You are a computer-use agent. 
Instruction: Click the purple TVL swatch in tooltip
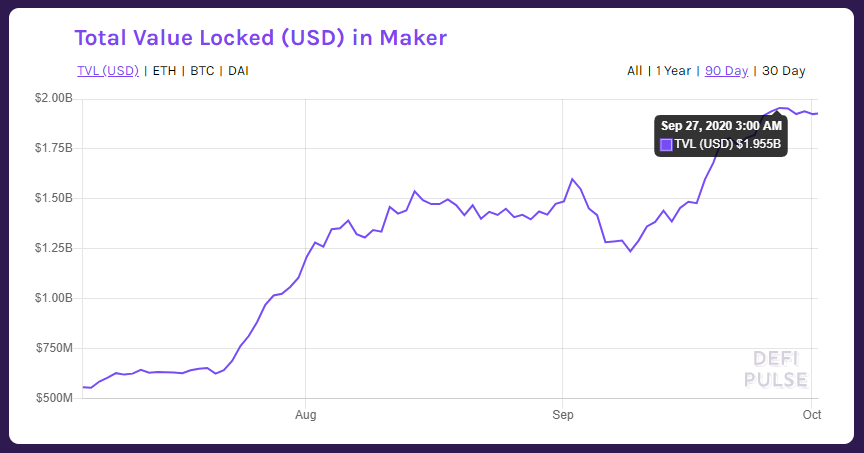pos(667,145)
